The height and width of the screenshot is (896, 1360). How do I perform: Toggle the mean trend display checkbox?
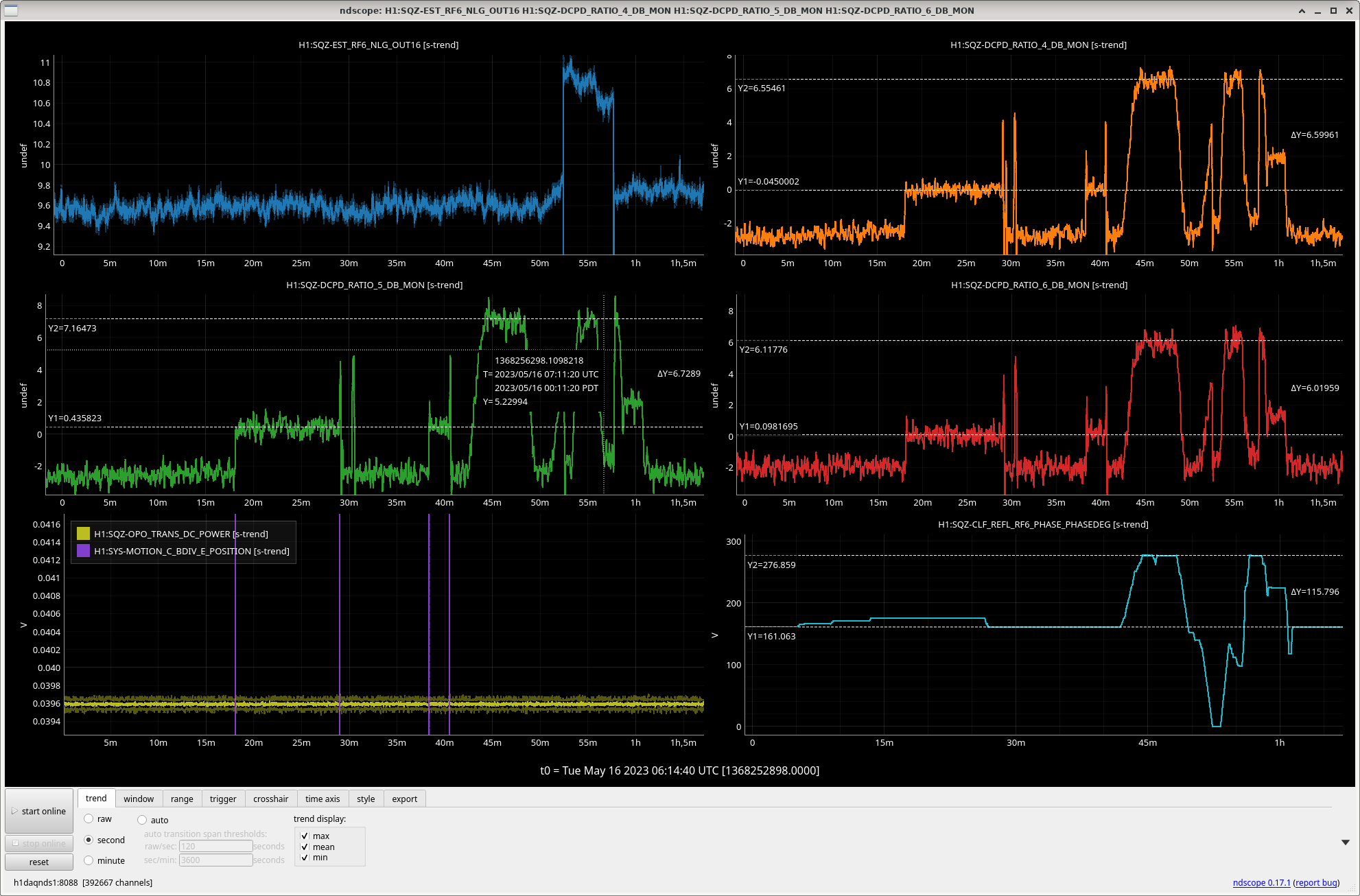[x=305, y=847]
